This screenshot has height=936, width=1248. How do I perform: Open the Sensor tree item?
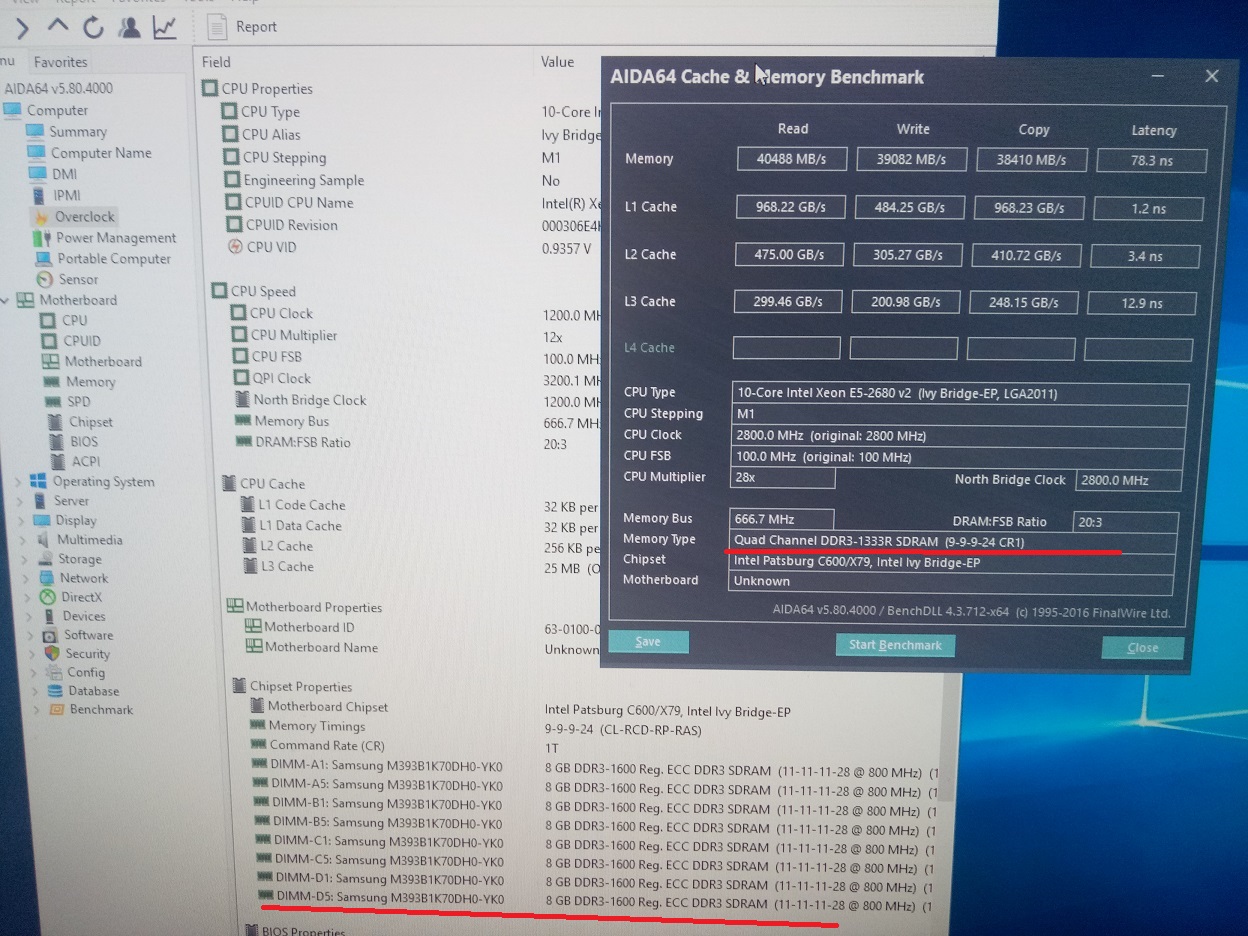pos(78,280)
